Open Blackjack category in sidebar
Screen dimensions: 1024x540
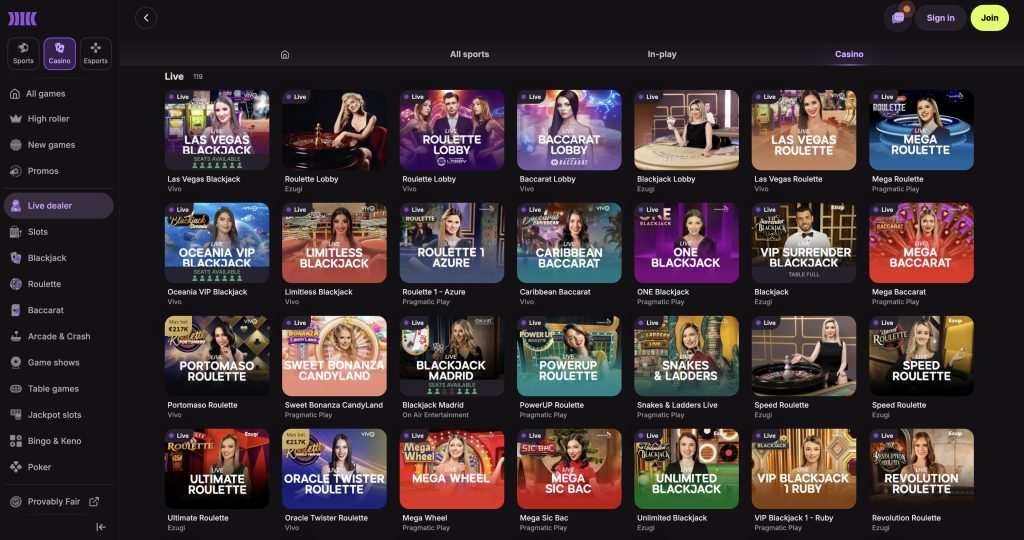57,258
